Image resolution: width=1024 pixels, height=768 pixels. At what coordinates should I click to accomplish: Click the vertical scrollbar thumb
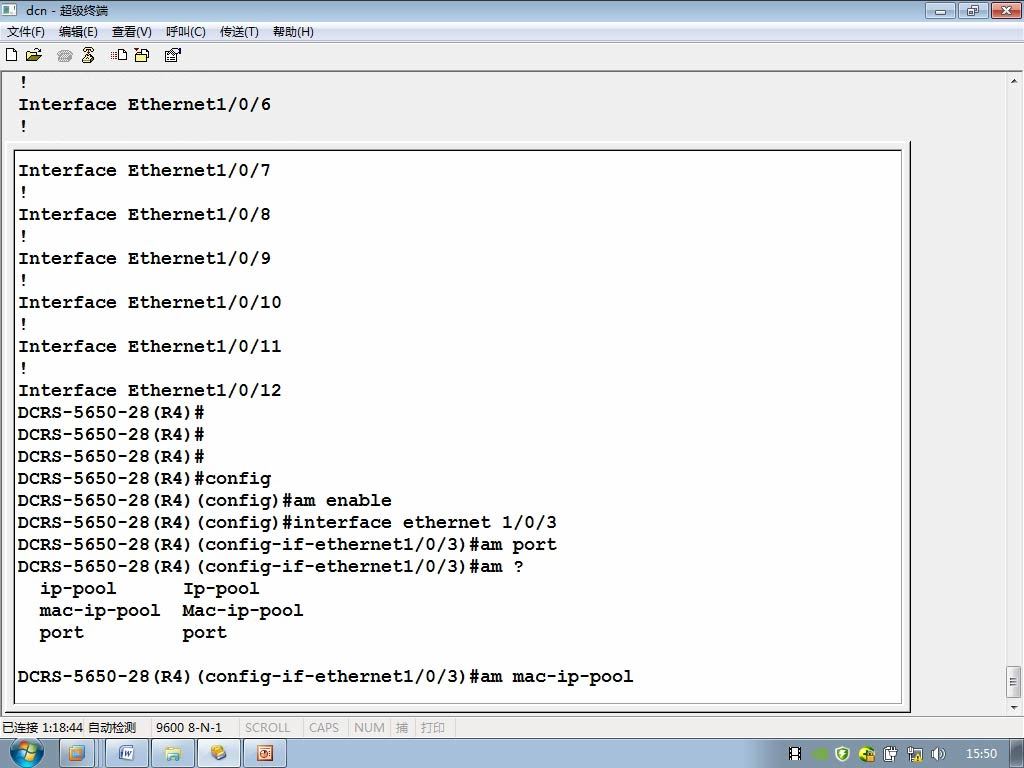1014,682
